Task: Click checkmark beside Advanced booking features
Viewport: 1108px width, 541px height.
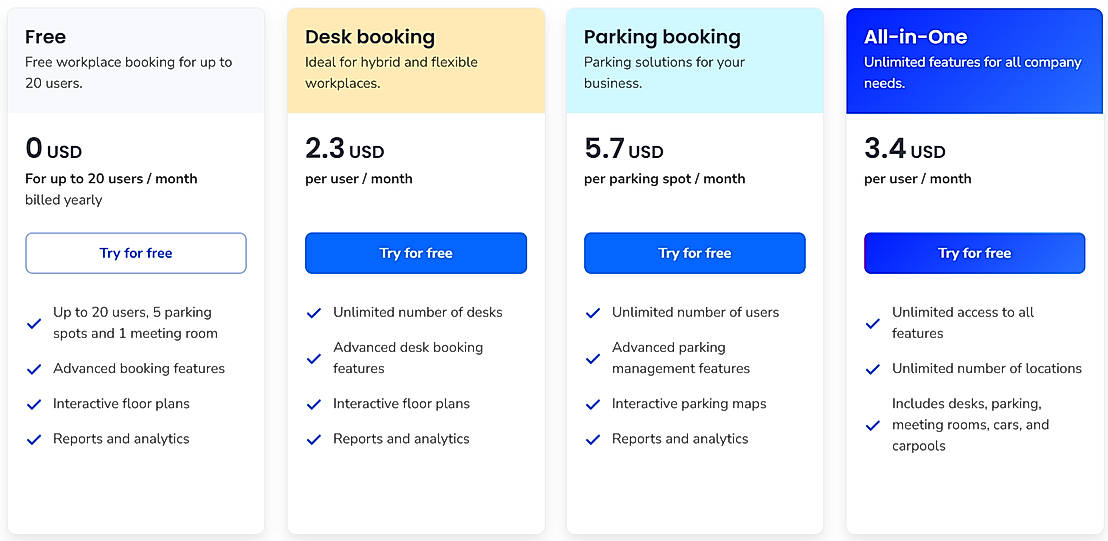Action: coord(34,369)
